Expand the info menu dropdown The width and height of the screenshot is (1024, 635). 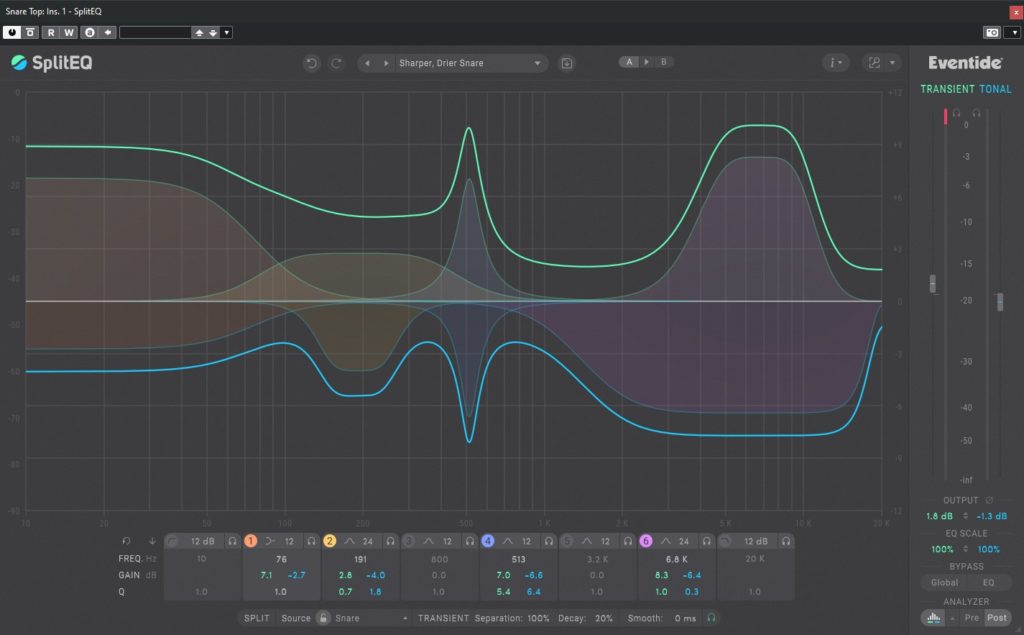(x=836, y=63)
